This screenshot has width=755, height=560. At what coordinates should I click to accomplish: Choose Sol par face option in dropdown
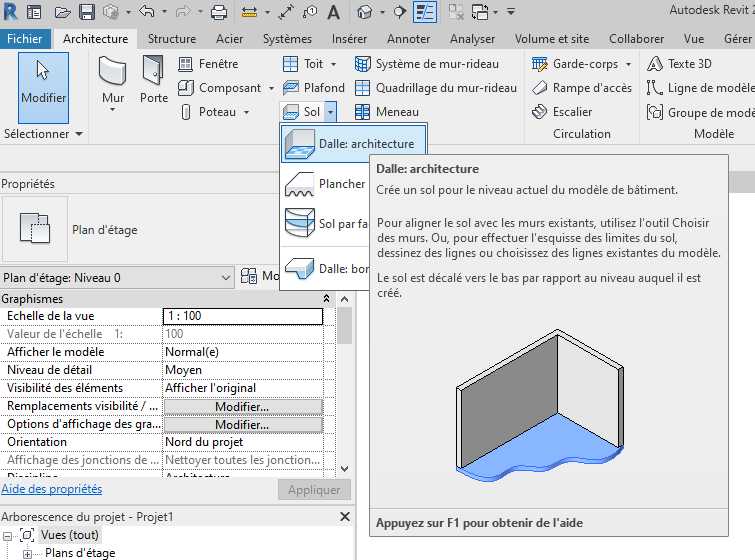click(x=325, y=223)
